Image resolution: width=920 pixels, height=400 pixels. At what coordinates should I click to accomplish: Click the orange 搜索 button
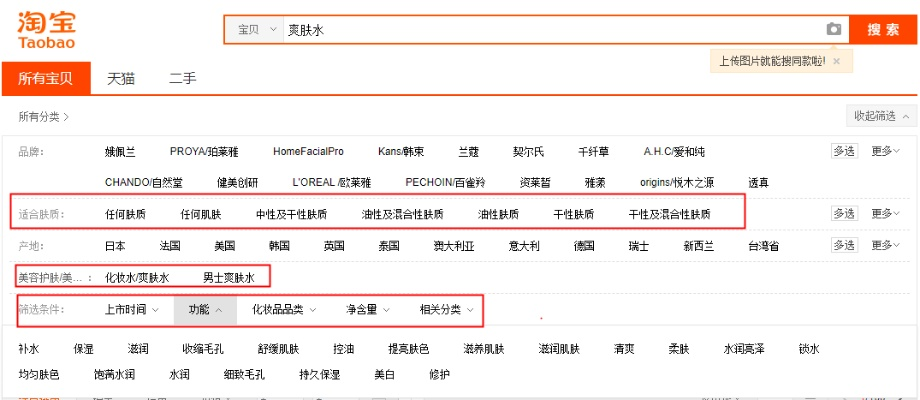(x=883, y=30)
